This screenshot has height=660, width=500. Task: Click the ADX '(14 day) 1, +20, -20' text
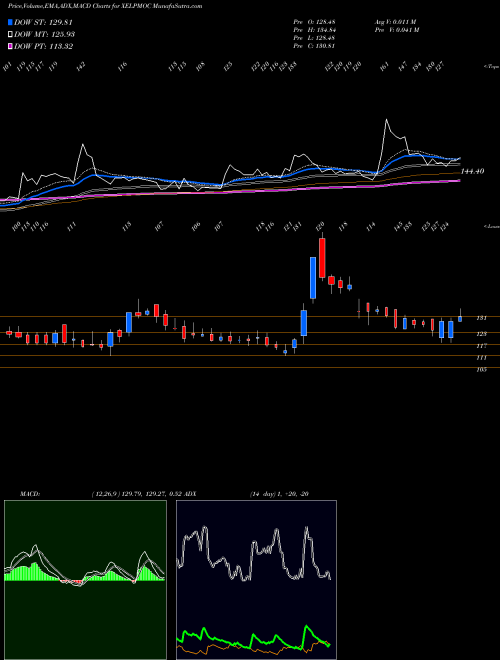point(279,494)
